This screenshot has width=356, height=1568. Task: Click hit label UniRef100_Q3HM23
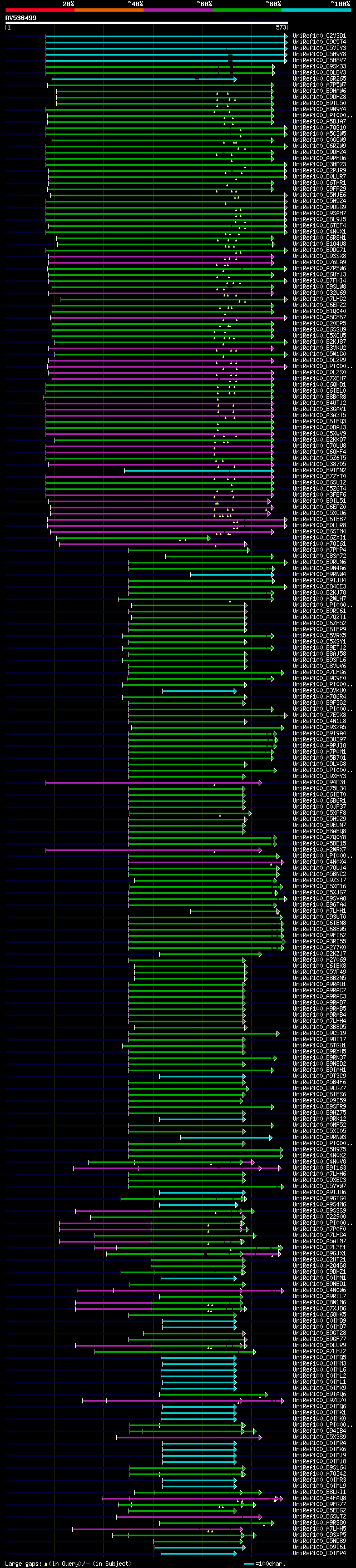point(319,164)
